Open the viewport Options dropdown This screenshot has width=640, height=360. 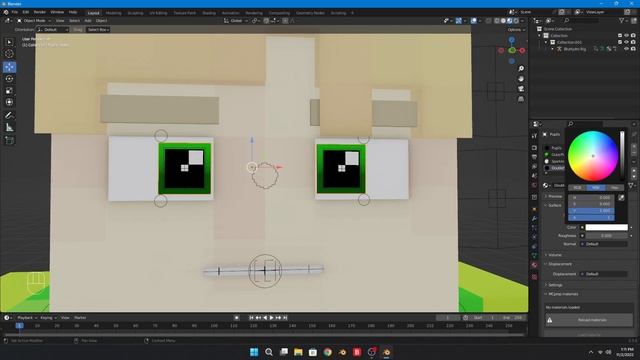tap(516, 29)
